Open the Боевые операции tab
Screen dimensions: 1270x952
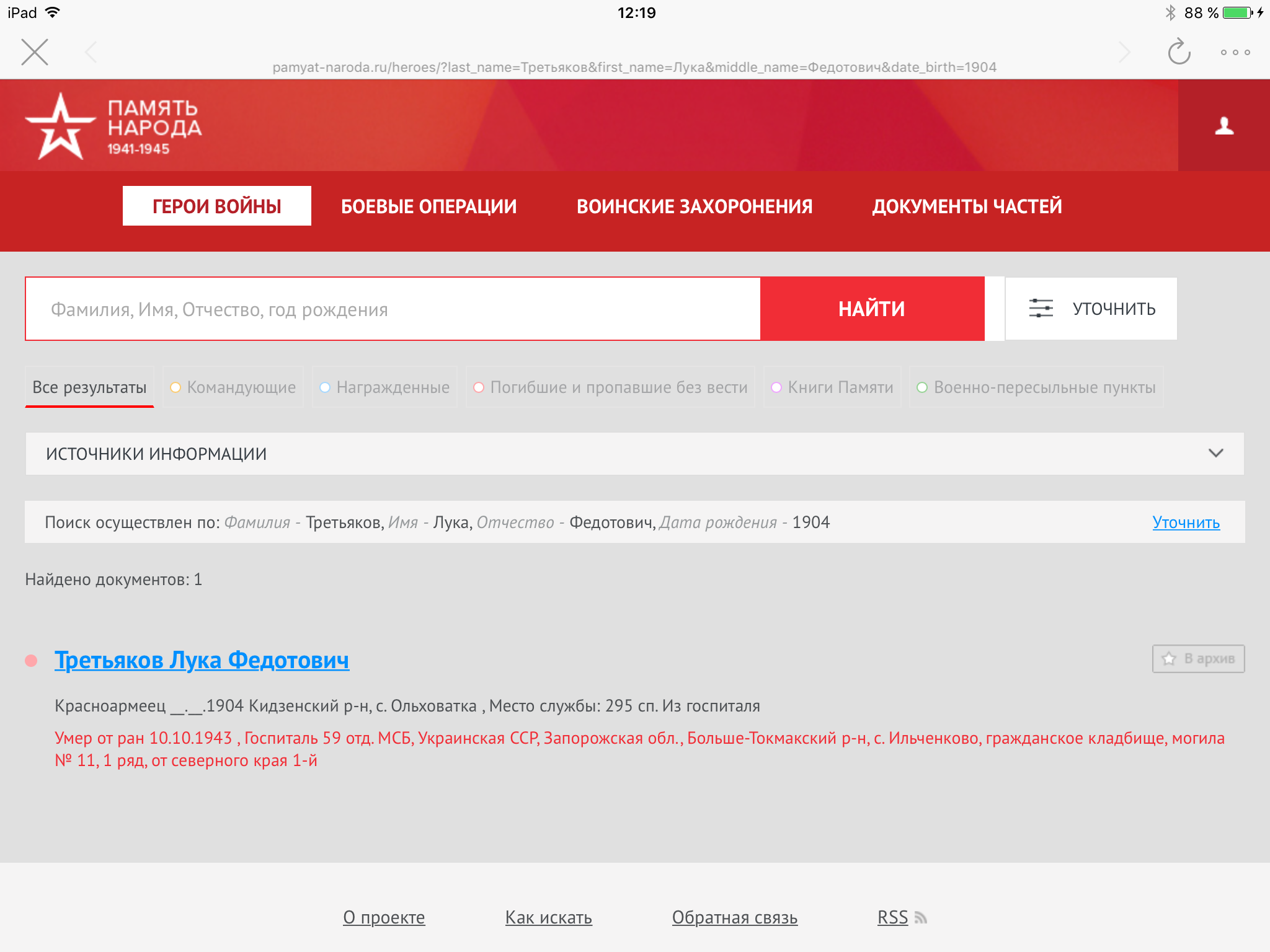coord(429,206)
